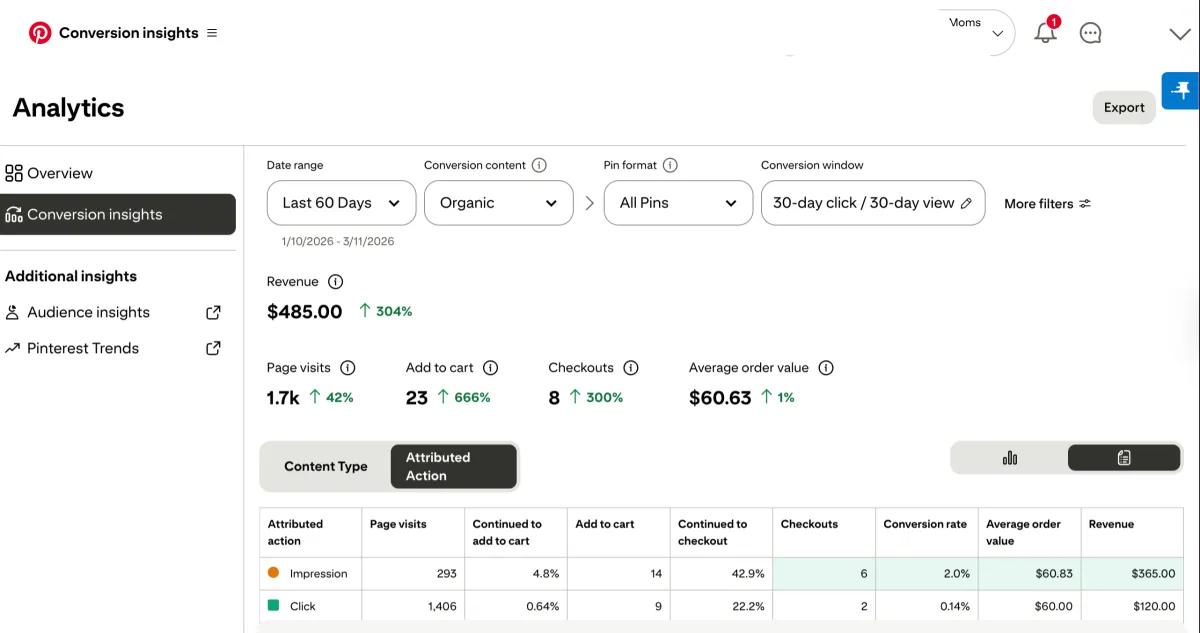Open Audience insights in sidebar
Screen dimensions: 1200x633
[x=88, y=312]
